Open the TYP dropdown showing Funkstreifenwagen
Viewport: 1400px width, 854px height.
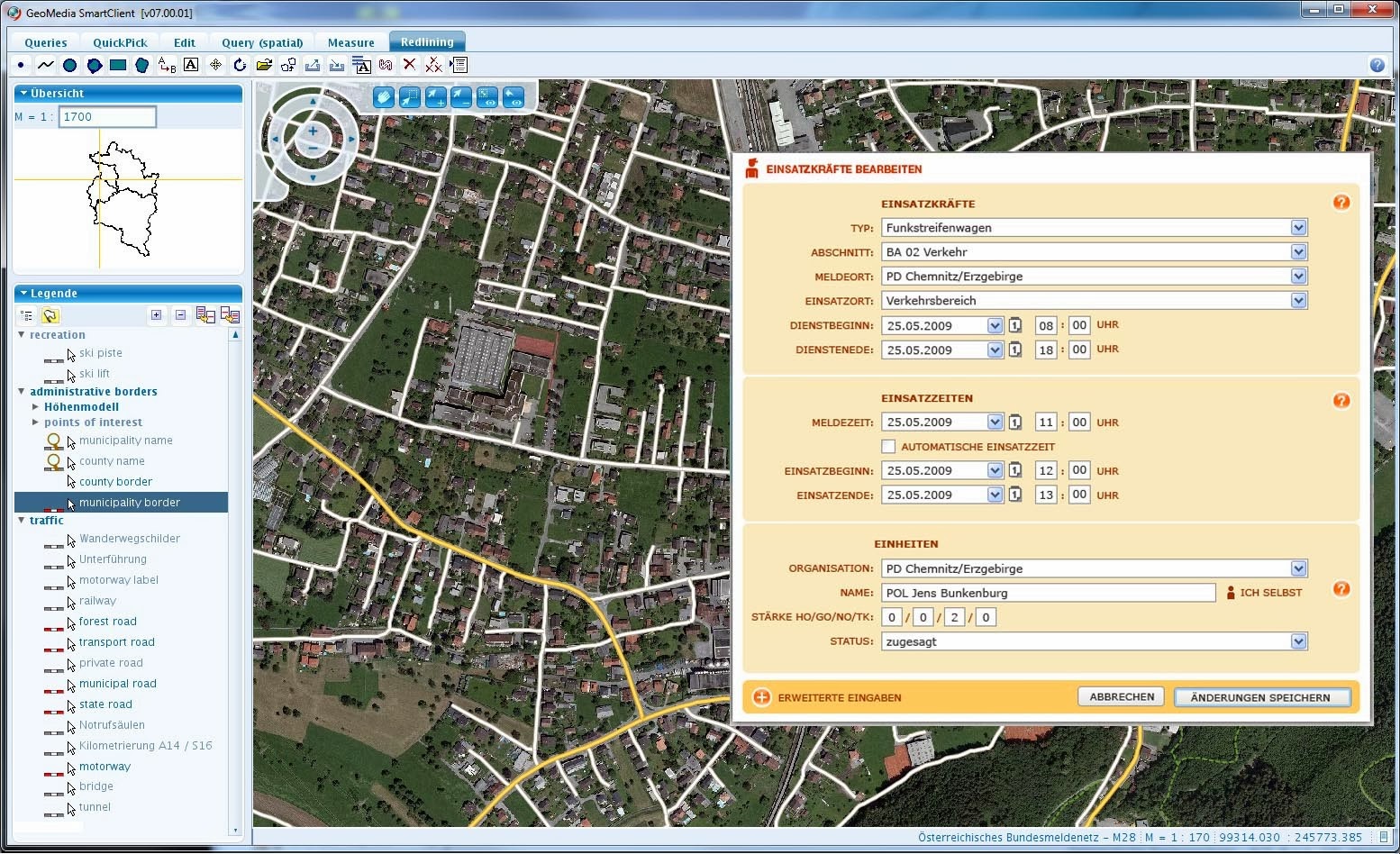[1297, 227]
